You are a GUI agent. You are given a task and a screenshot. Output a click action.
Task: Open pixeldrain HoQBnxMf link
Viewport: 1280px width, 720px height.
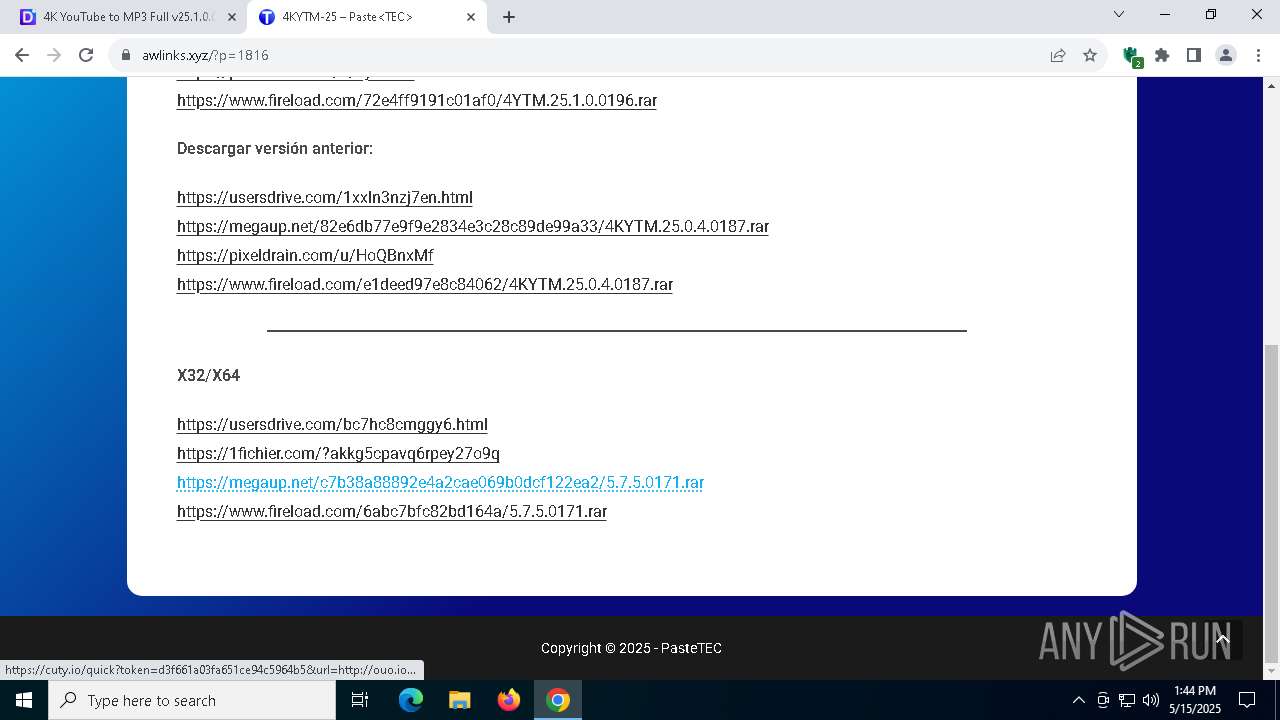click(x=305, y=255)
